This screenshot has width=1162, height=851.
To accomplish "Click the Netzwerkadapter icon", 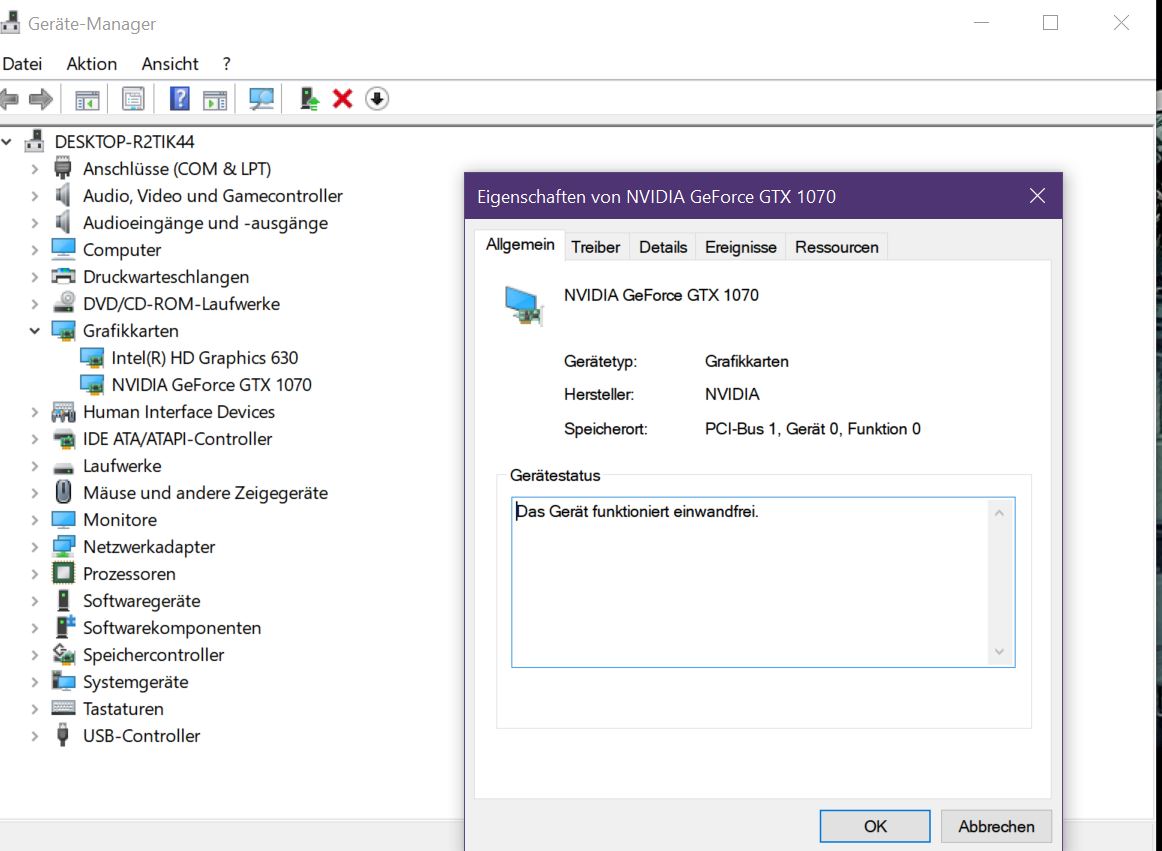I will point(64,546).
